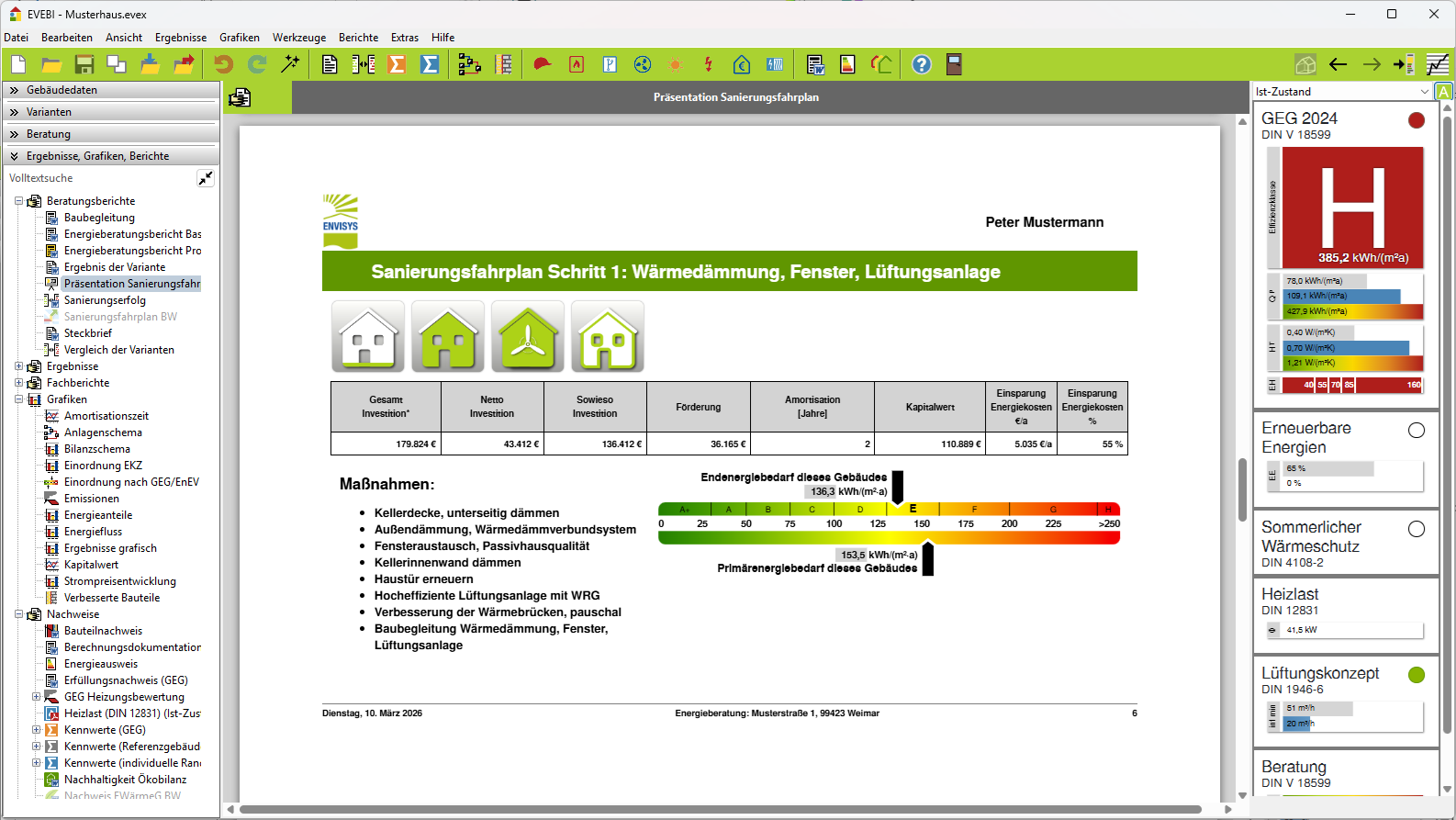This screenshot has width=1456, height=820.
Task: Click the orange sigma toolbar icon
Action: point(397,64)
